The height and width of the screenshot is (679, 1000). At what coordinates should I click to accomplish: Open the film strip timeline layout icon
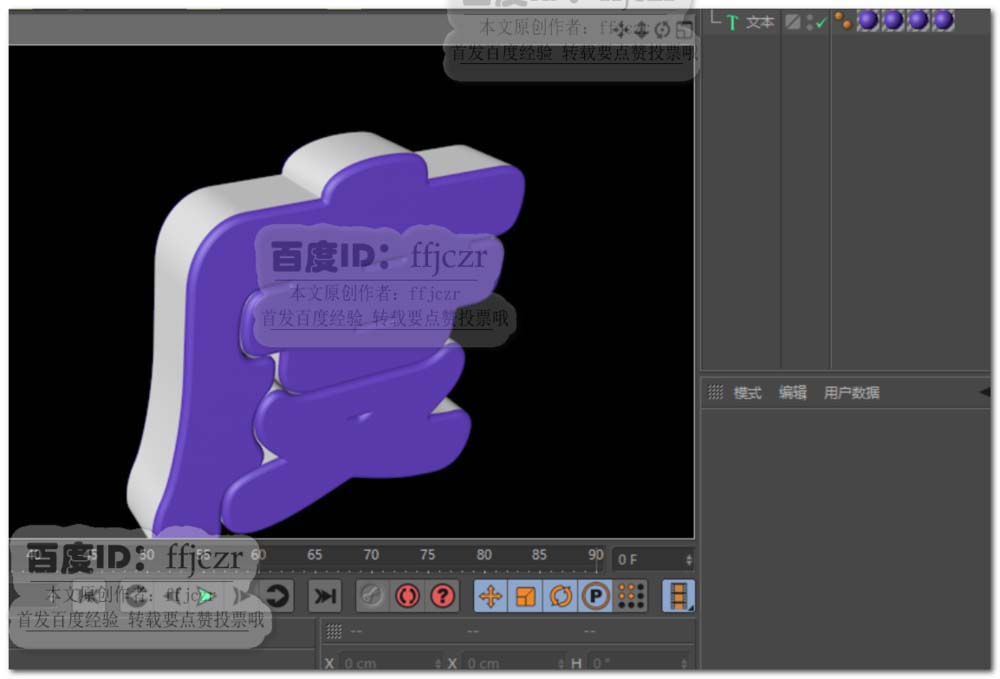click(678, 597)
